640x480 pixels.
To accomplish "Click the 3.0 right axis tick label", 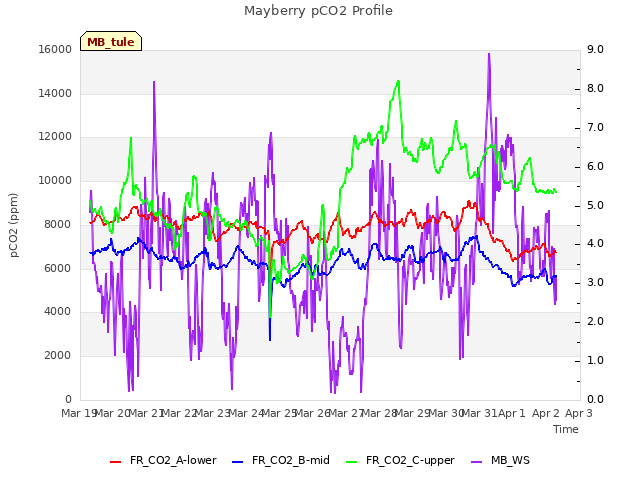I will [x=595, y=282].
